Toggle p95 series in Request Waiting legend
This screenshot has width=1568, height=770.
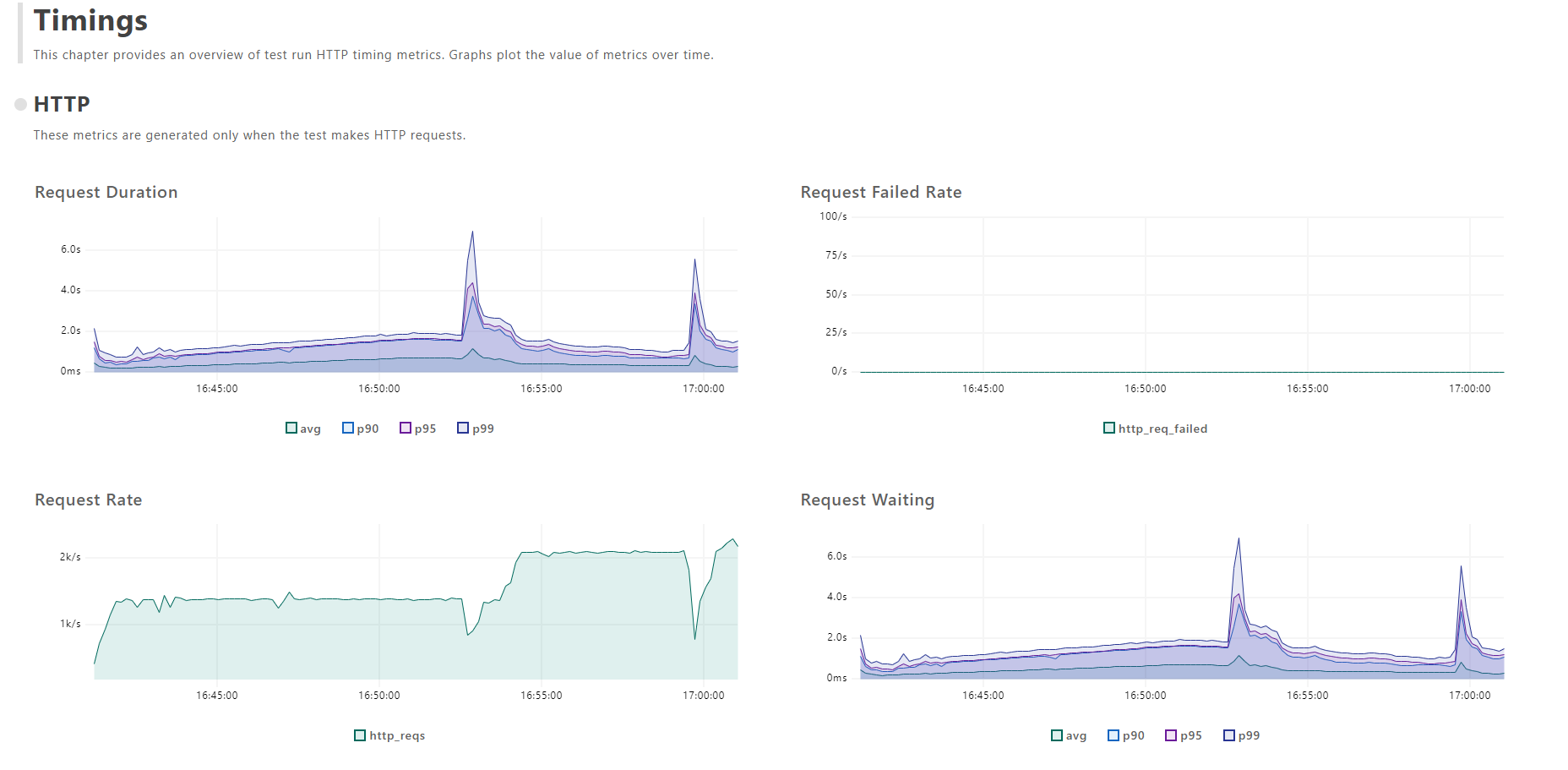pyautogui.click(x=1184, y=735)
